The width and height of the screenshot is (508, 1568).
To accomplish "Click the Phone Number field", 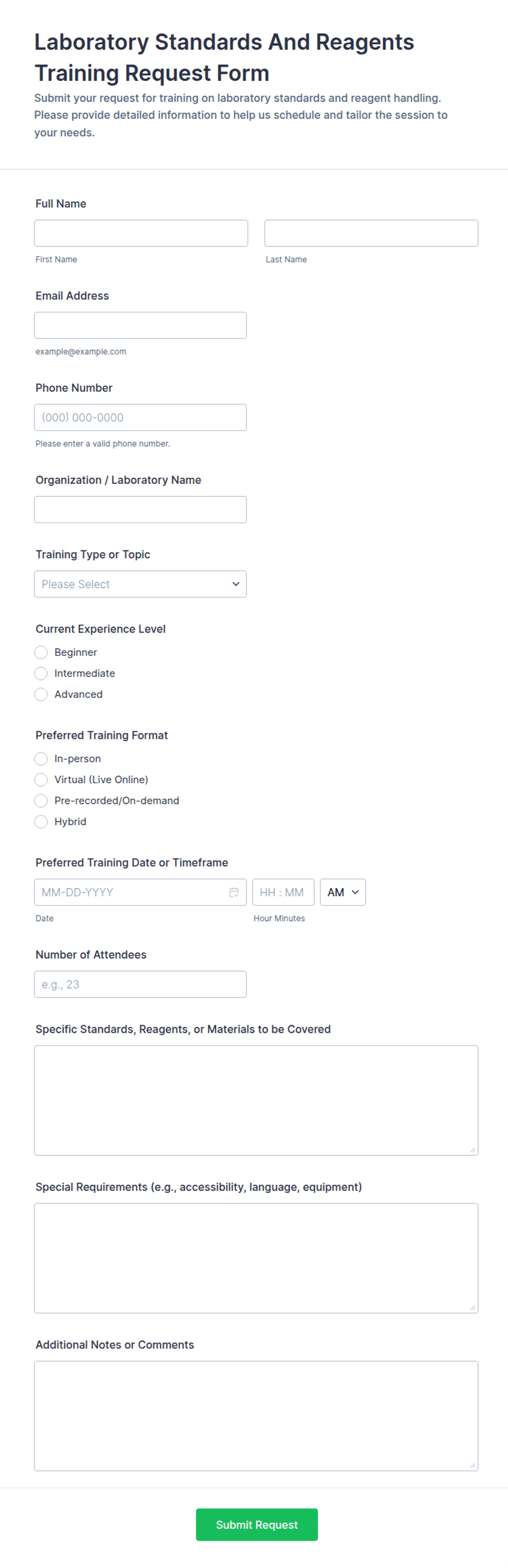I will (140, 417).
